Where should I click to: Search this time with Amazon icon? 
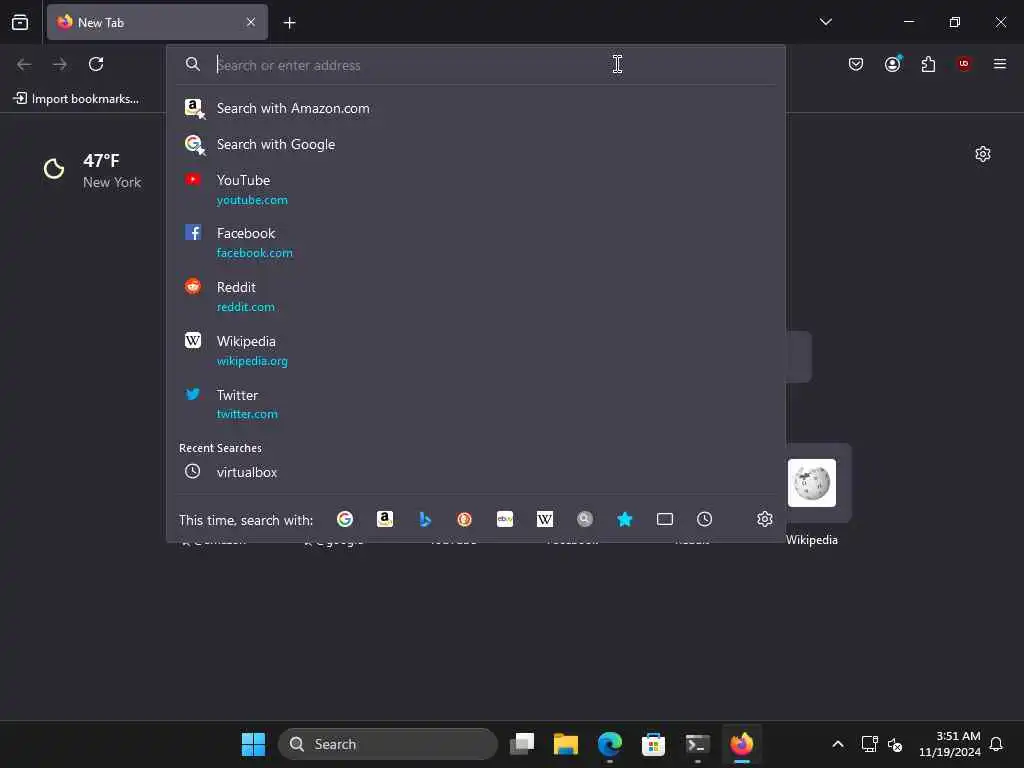point(385,519)
